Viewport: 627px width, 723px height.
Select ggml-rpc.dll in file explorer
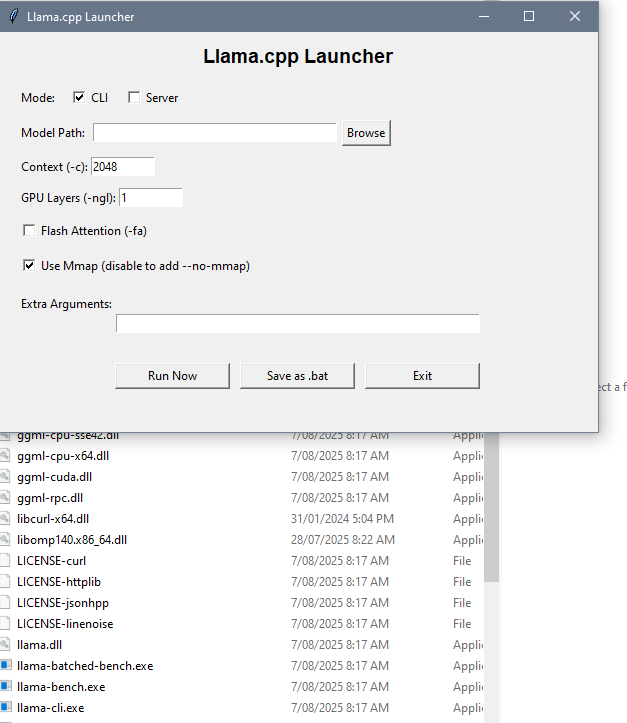(x=50, y=498)
